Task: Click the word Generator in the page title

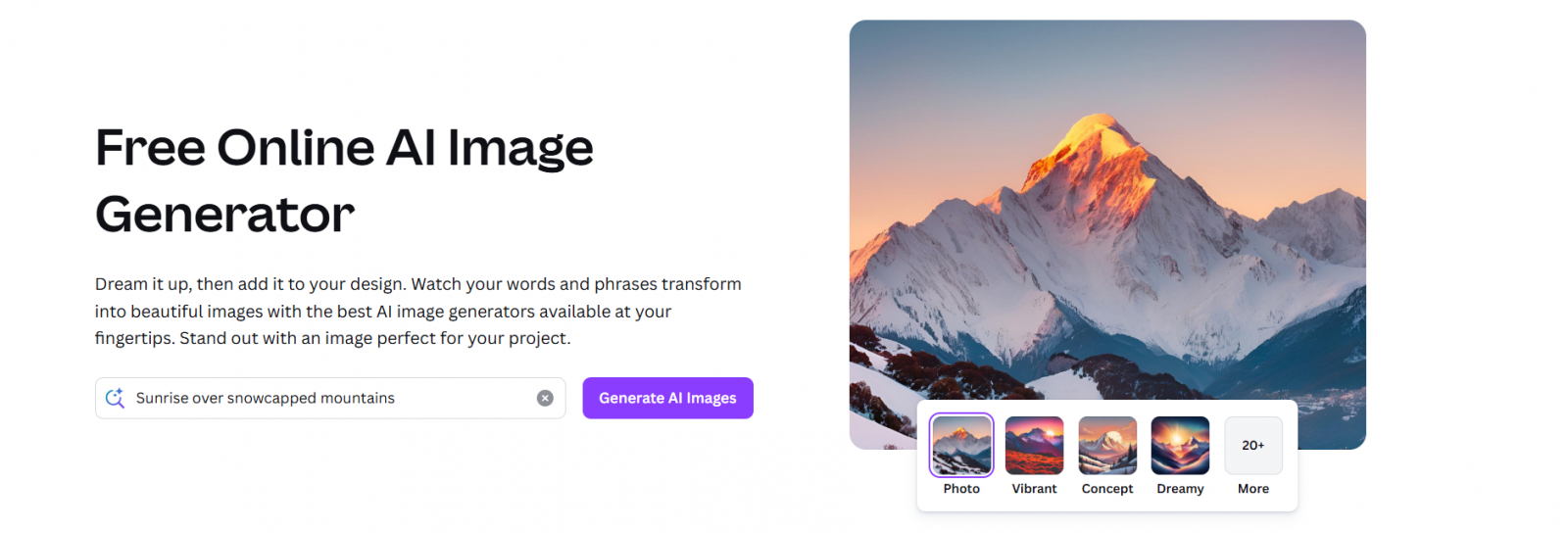Action: [224, 215]
